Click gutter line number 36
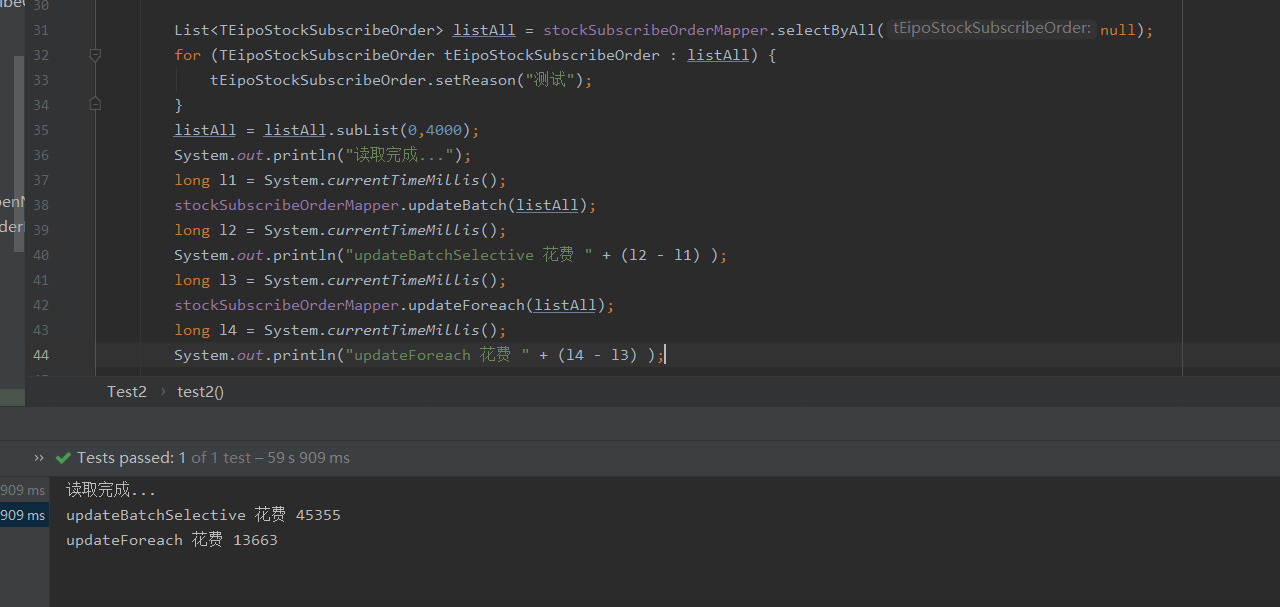 40,155
